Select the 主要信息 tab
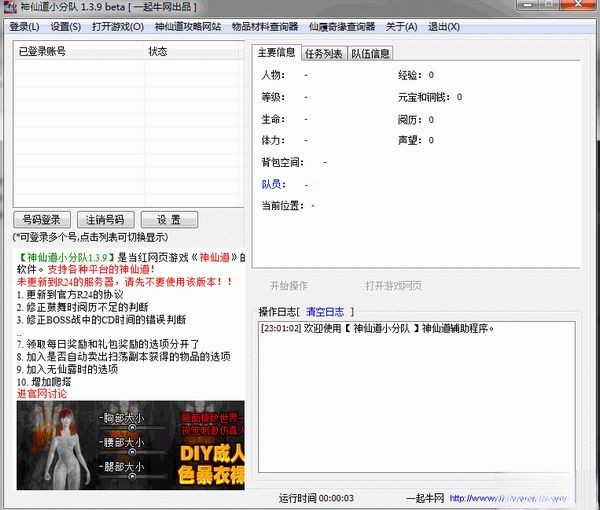The height and width of the screenshot is (510, 600). pos(276,52)
